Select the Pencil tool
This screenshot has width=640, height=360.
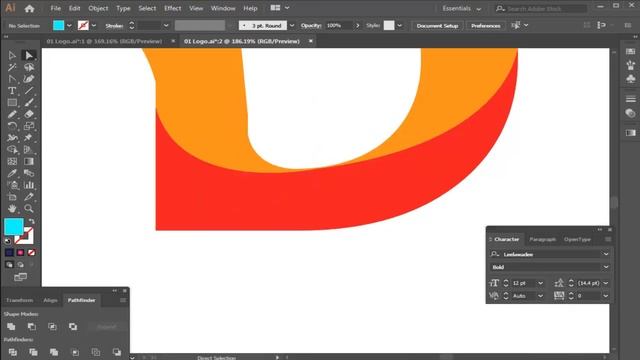pos(12,114)
